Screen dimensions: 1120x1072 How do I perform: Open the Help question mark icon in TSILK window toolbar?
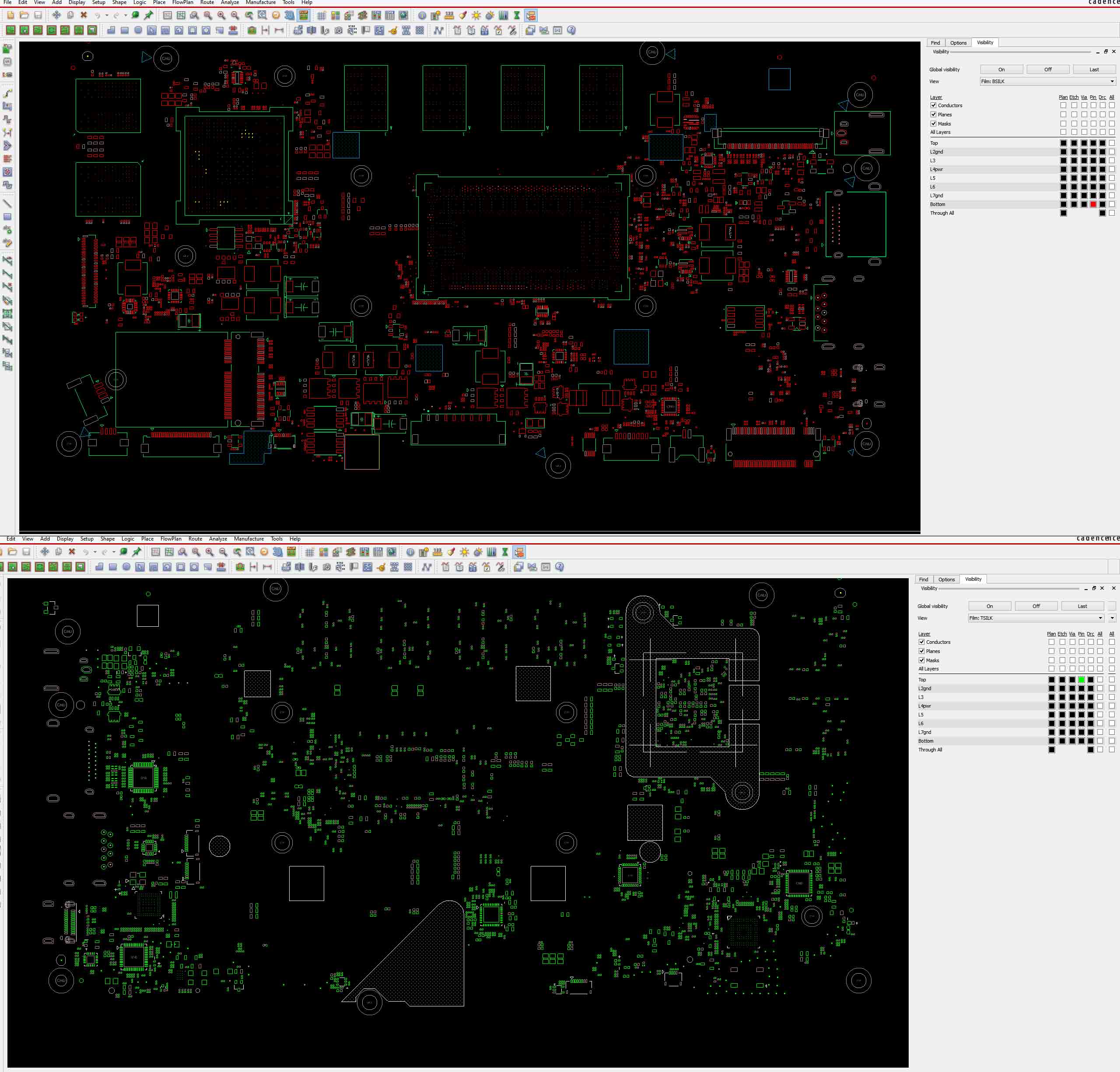pyautogui.click(x=560, y=566)
